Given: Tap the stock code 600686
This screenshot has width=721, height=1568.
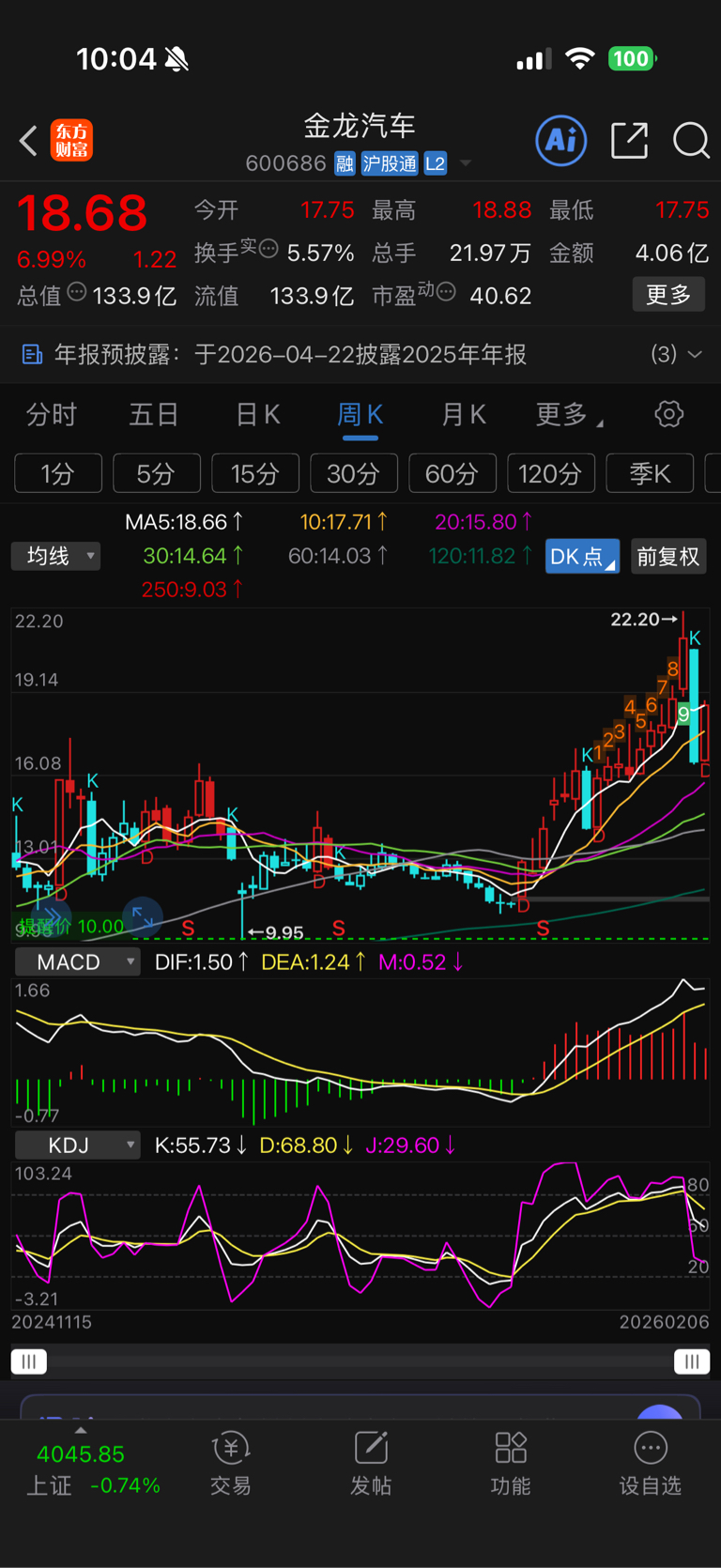Looking at the screenshot, I should [x=285, y=163].
